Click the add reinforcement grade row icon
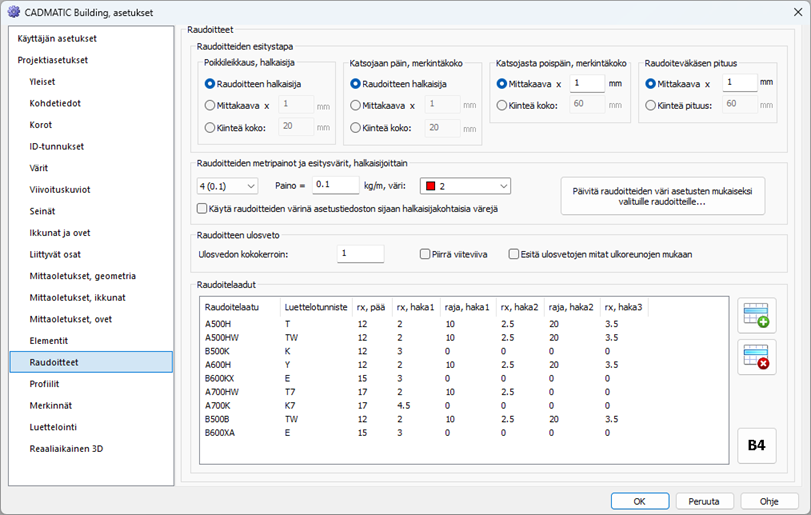This screenshot has height=515, width=811. tap(756, 315)
